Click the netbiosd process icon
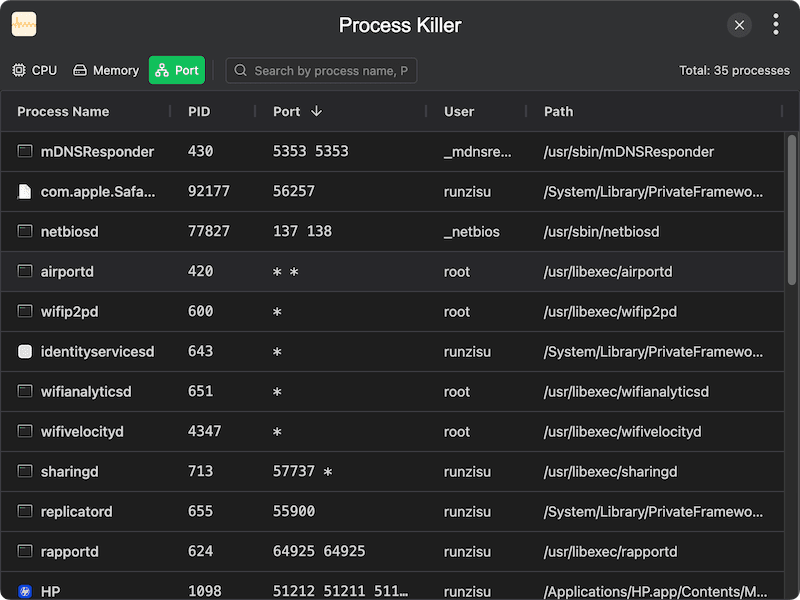800x600 pixels. (x=25, y=232)
